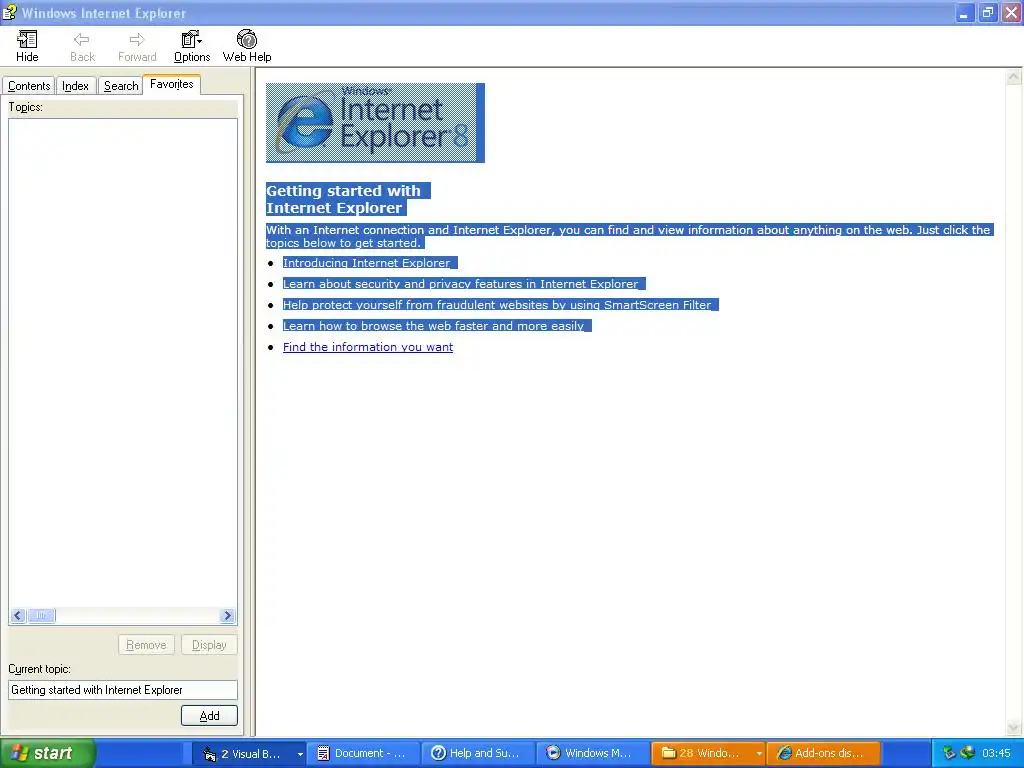1024x768 pixels.
Task: Switch to the Document taskbar window
Action: 363,754
